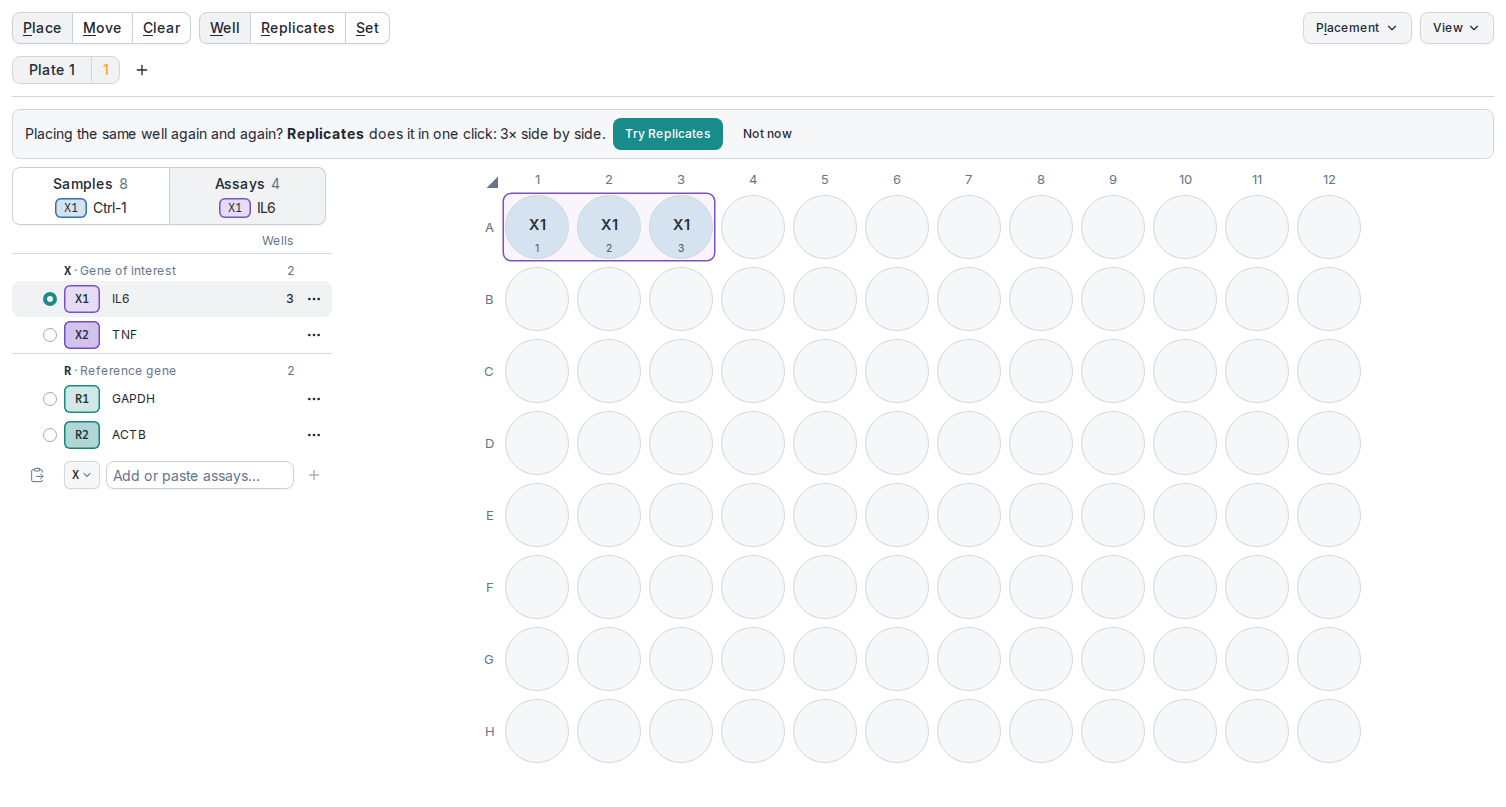Focus the Add or paste assays field
1506x807 pixels.
(x=200, y=475)
